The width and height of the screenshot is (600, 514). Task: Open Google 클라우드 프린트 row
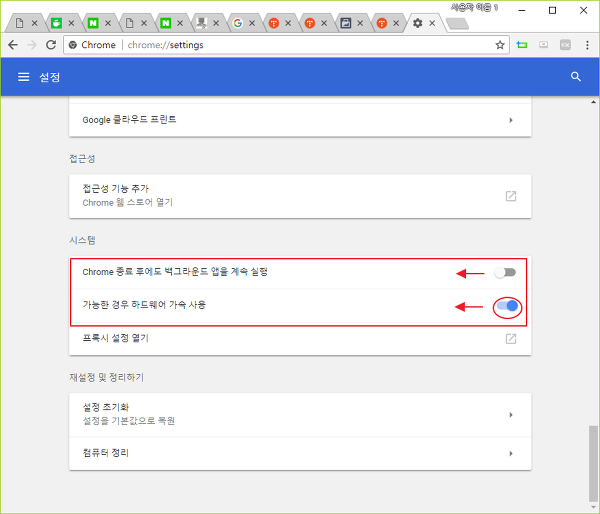pyautogui.click(x=300, y=120)
